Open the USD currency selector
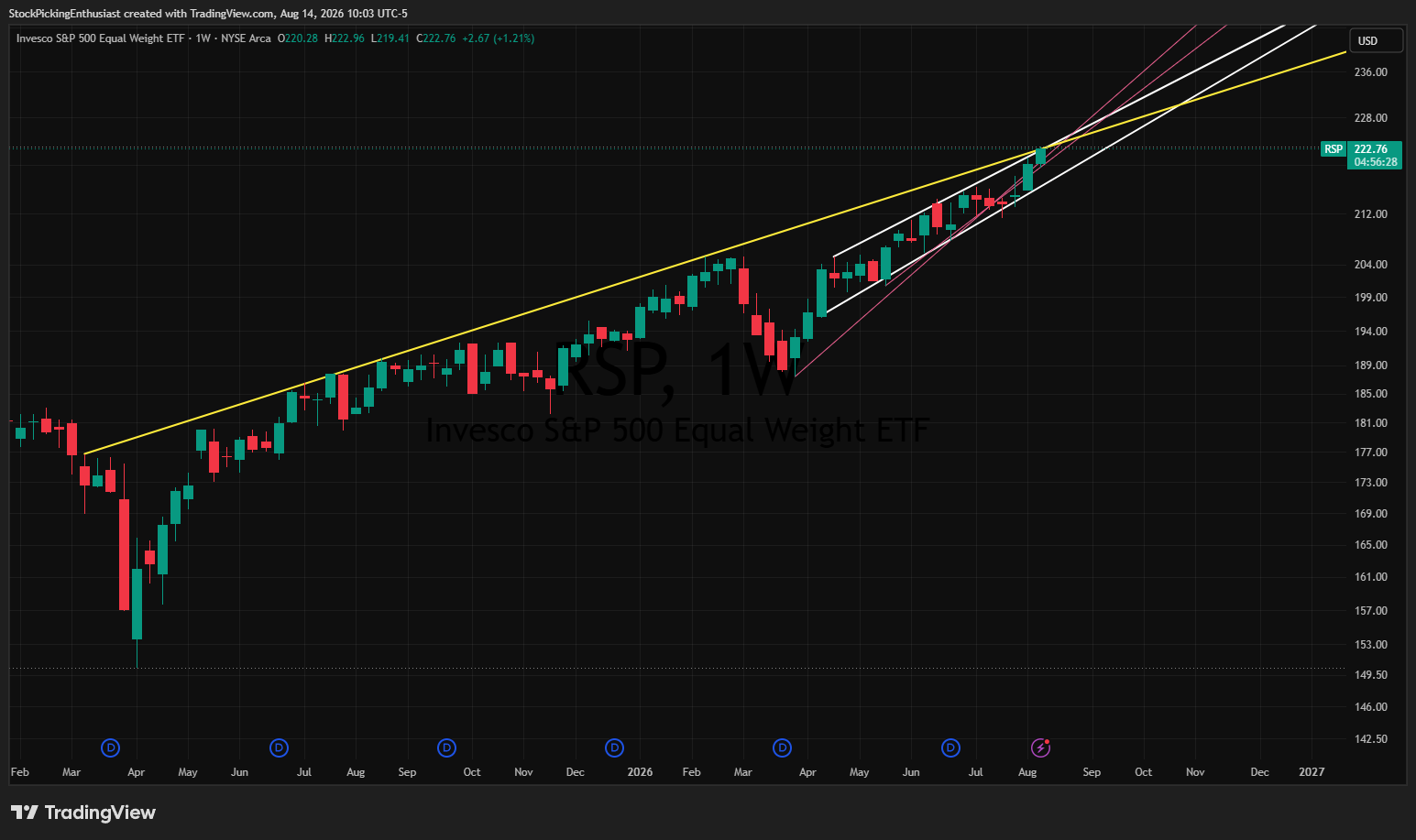 (x=1376, y=41)
